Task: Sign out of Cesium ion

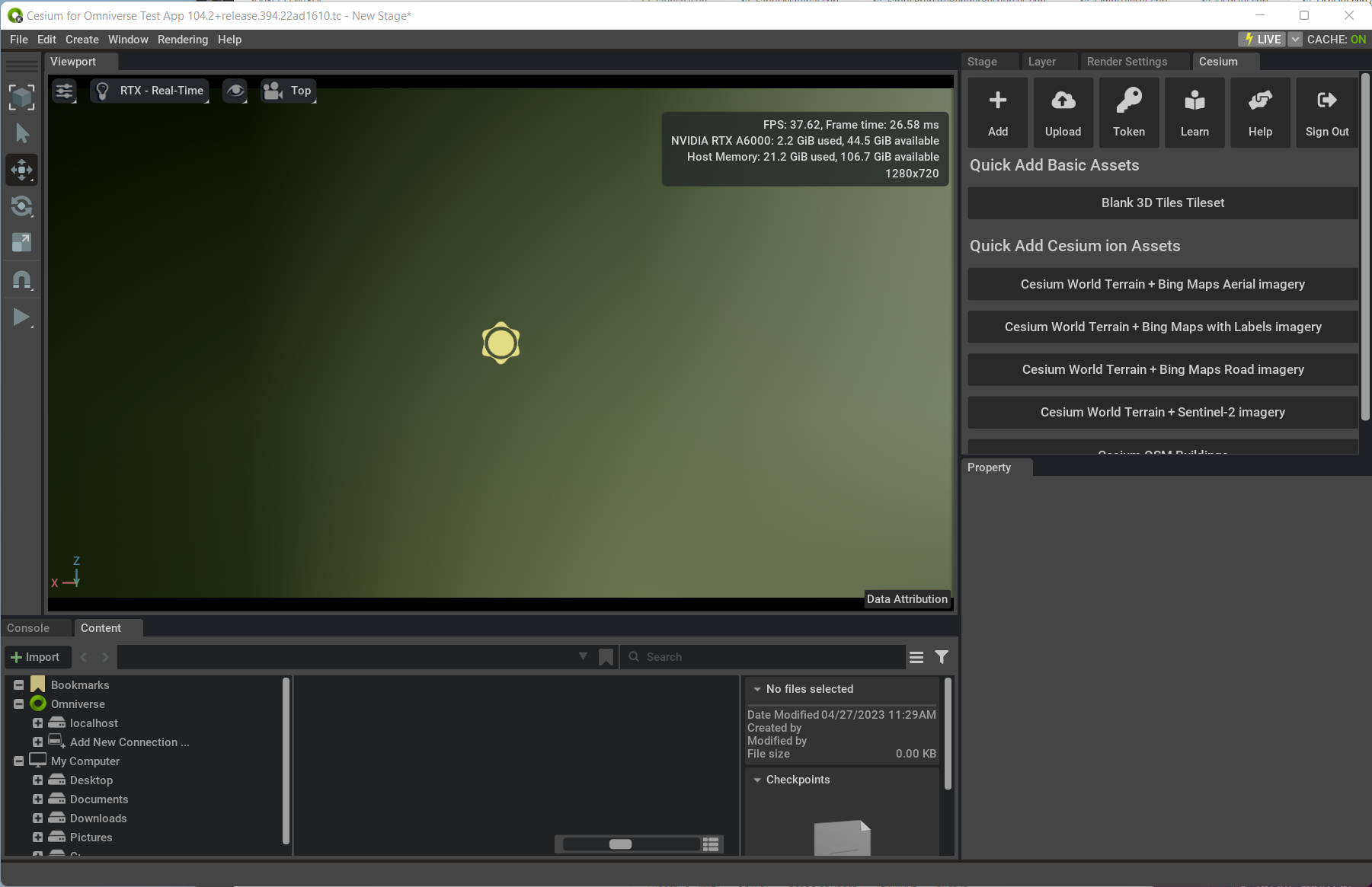Action: (x=1326, y=112)
